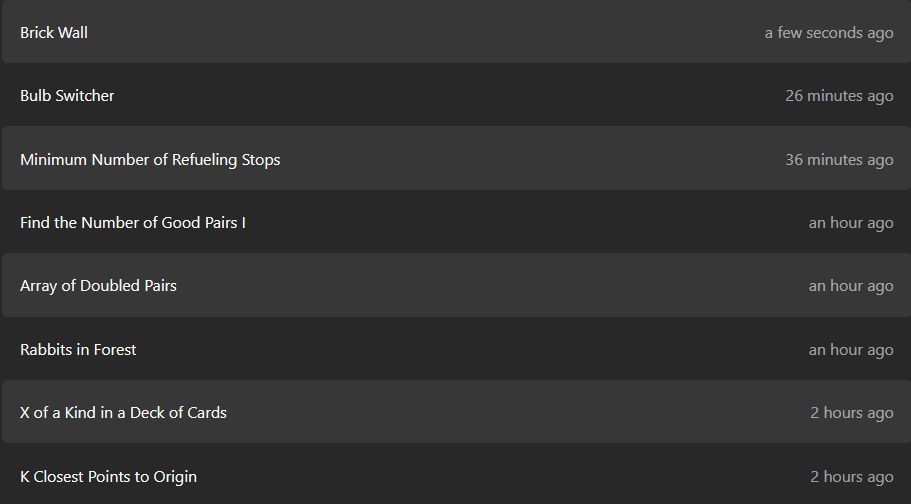Screen dimensions: 911x504
Task: Open the Brick Wall problem link
Action: click(54, 33)
